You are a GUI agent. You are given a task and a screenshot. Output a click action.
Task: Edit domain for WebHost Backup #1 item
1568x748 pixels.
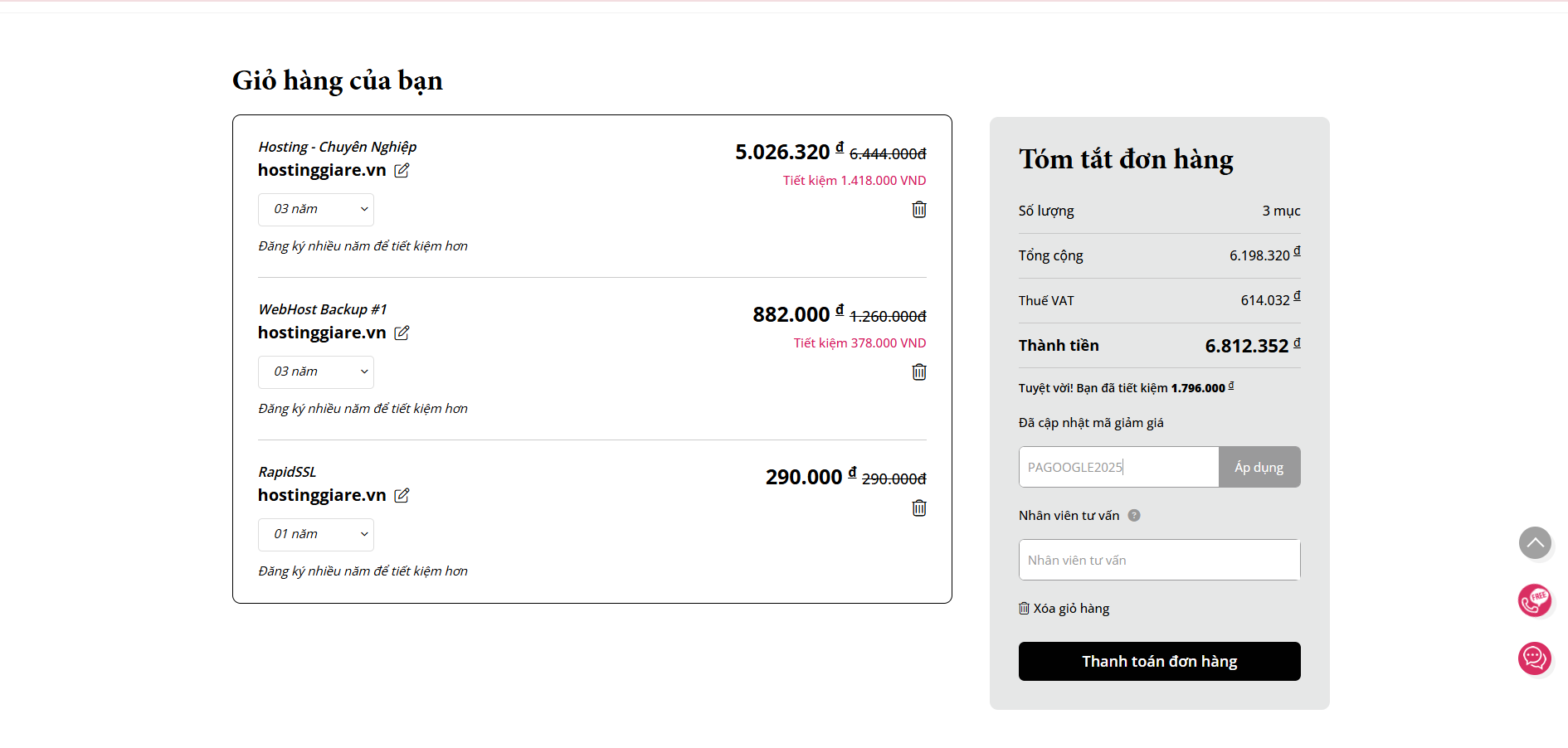(x=402, y=333)
